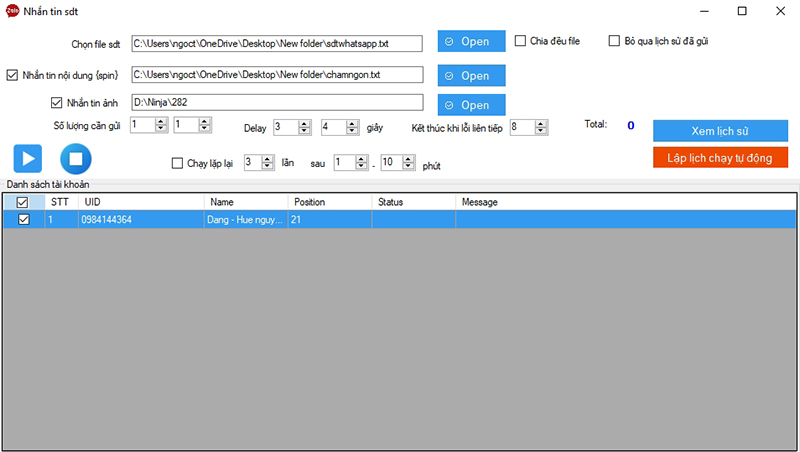Uncheck the row checkbox for account 0984144364
The width and height of the screenshot is (800, 452).
(23, 219)
